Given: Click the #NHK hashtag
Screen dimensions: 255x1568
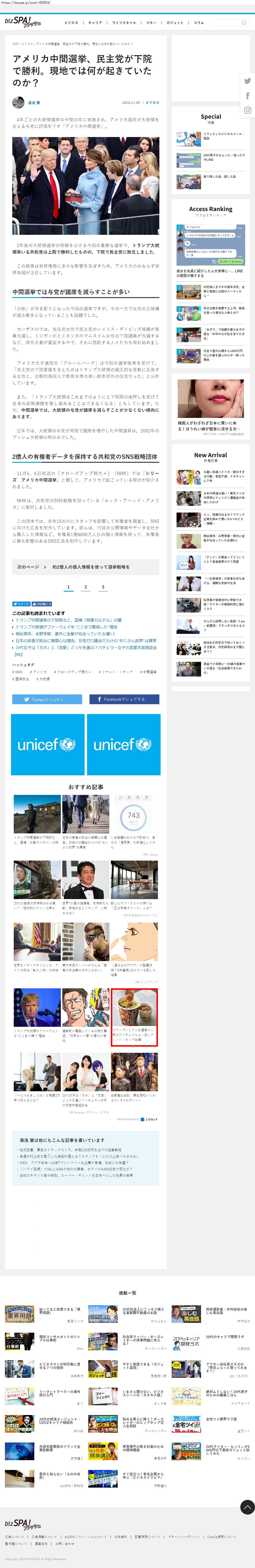Looking at the screenshot, I should pyautogui.click(x=18, y=672).
